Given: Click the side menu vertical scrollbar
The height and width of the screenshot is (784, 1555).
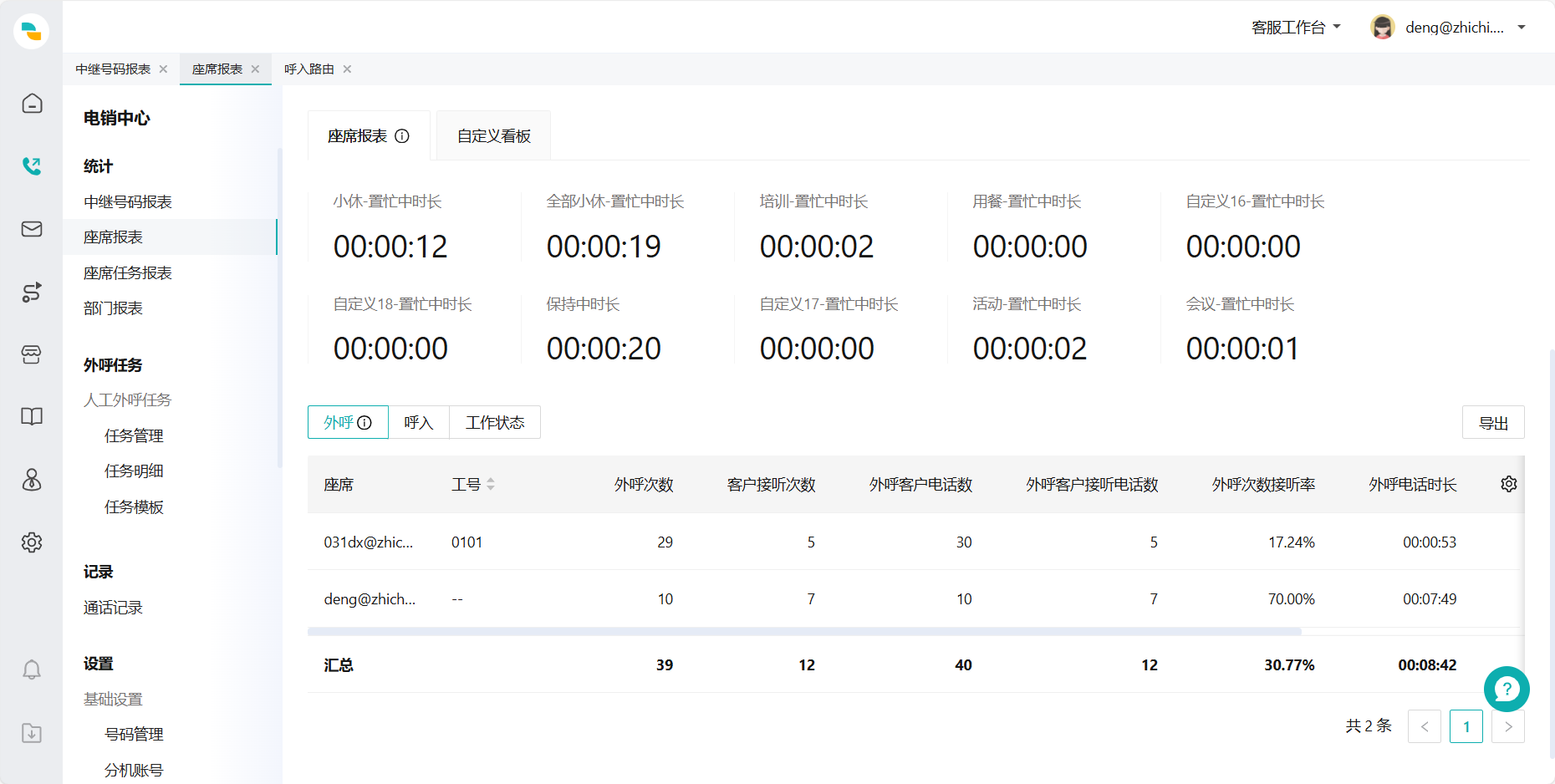Looking at the screenshot, I should point(279,308).
